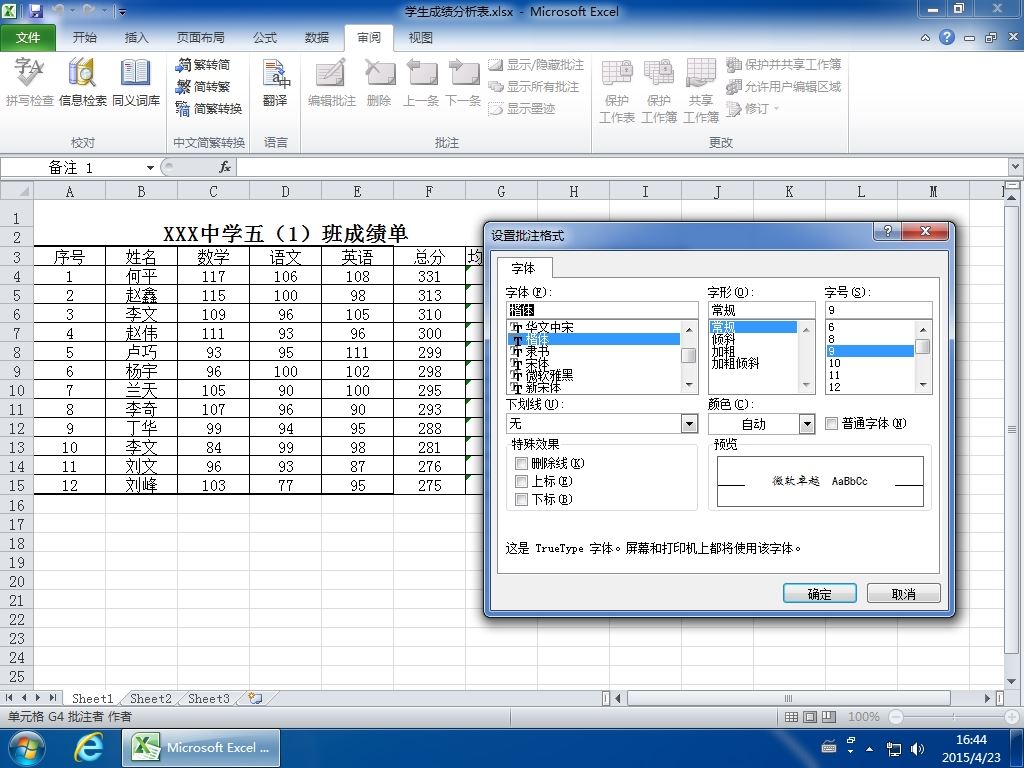Toggle 删除线 strikethrough checkbox
This screenshot has height=768, width=1024.
click(x=521, y=464)
